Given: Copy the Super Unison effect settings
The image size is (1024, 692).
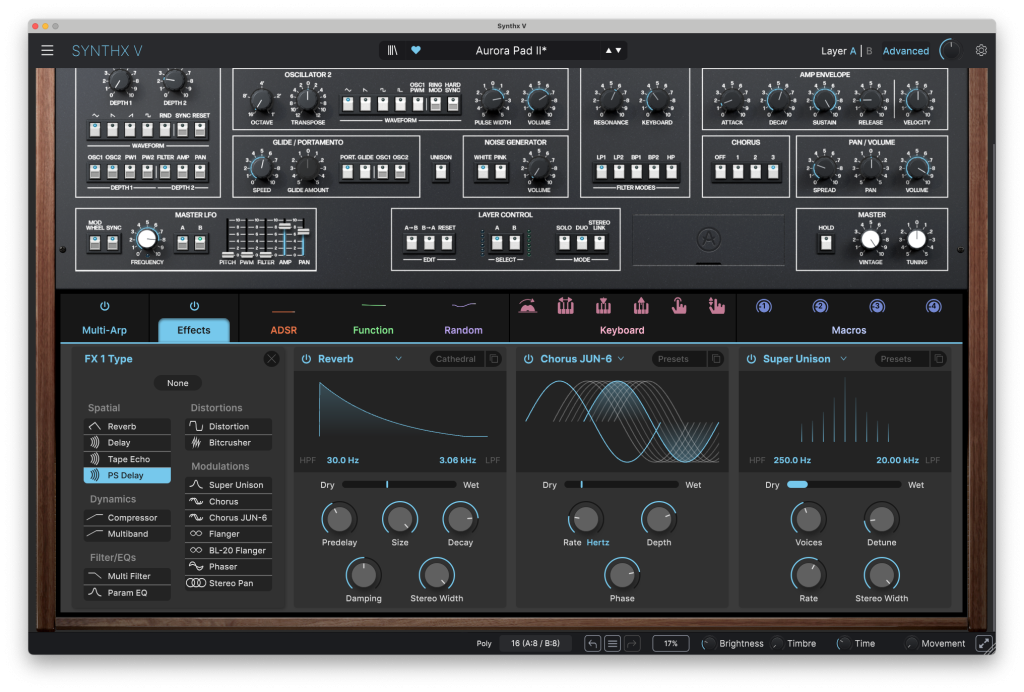Looking at the screenshot, I should point(938,358).
